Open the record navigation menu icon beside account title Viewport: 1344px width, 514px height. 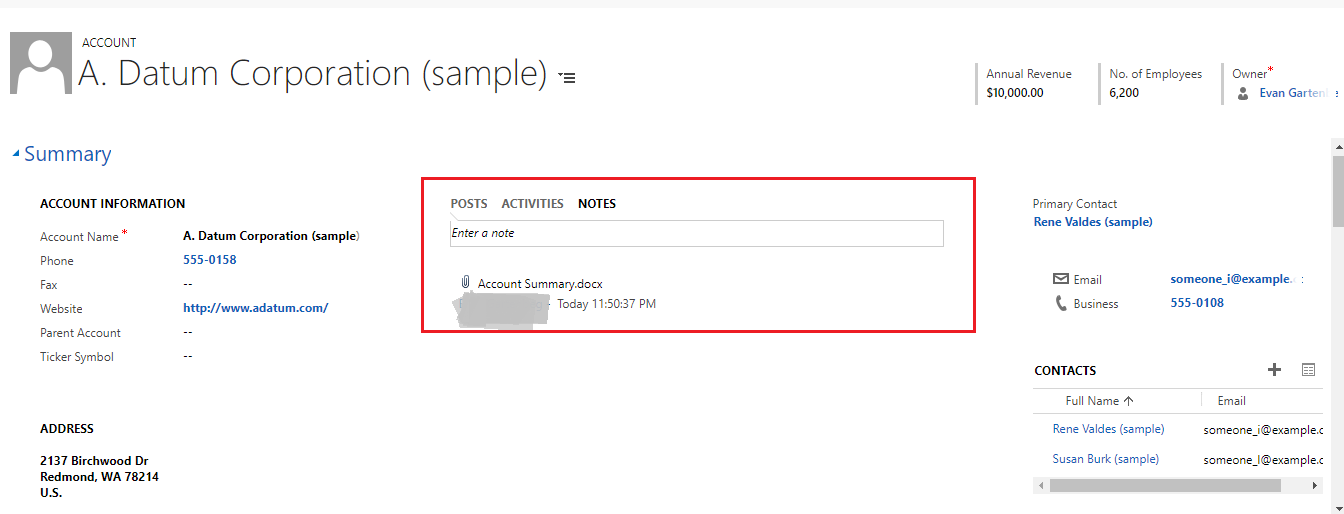(568, 77)
